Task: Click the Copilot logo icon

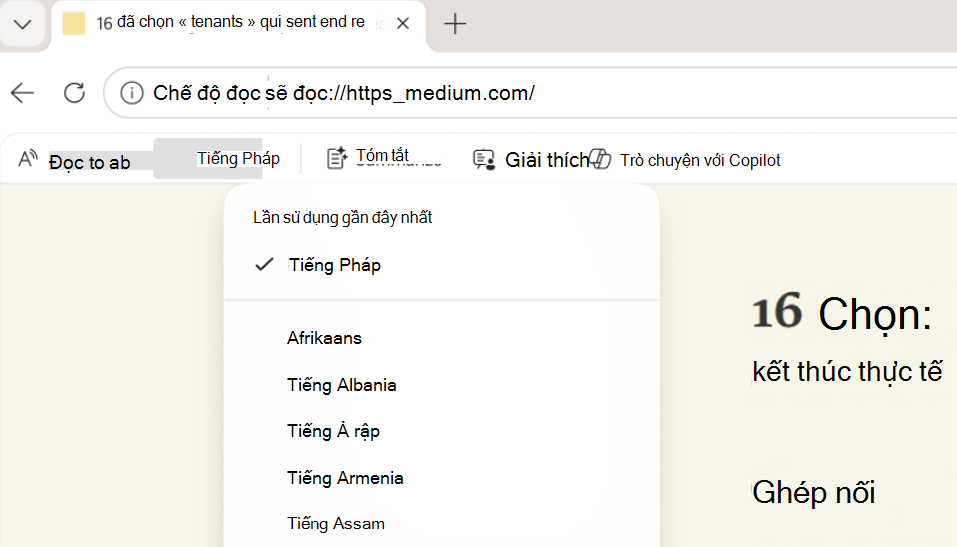Action: click(600, 159)
